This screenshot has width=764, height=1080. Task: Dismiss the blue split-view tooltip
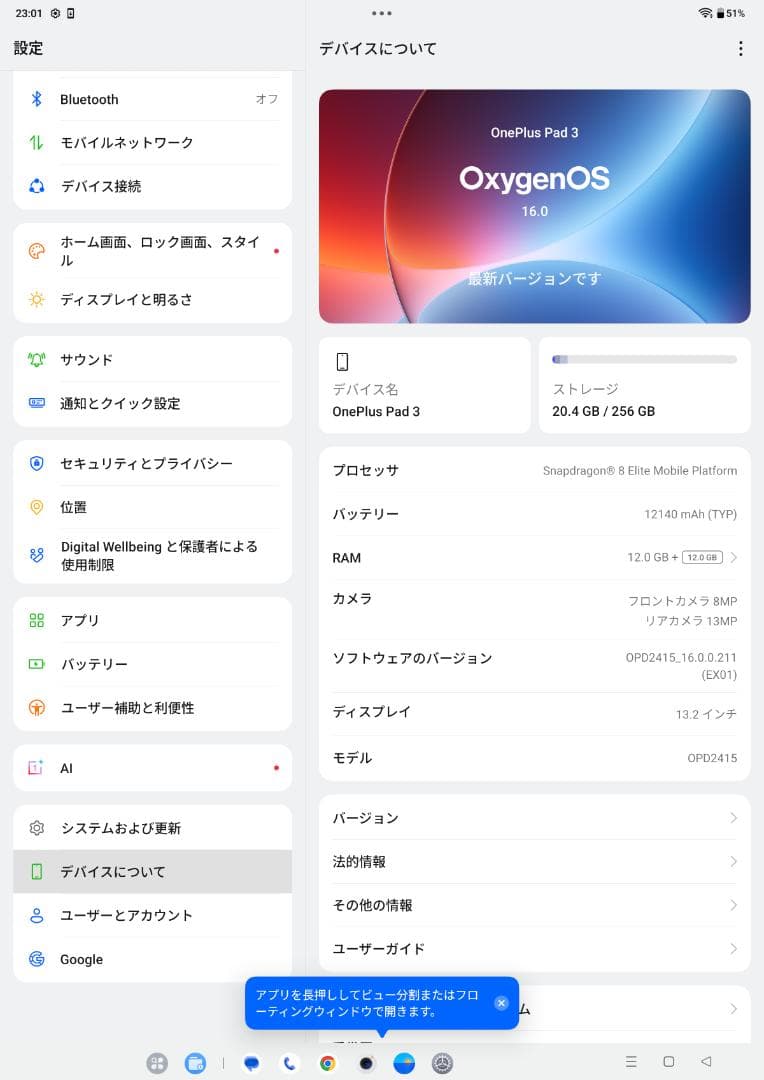pos(502,1003)
